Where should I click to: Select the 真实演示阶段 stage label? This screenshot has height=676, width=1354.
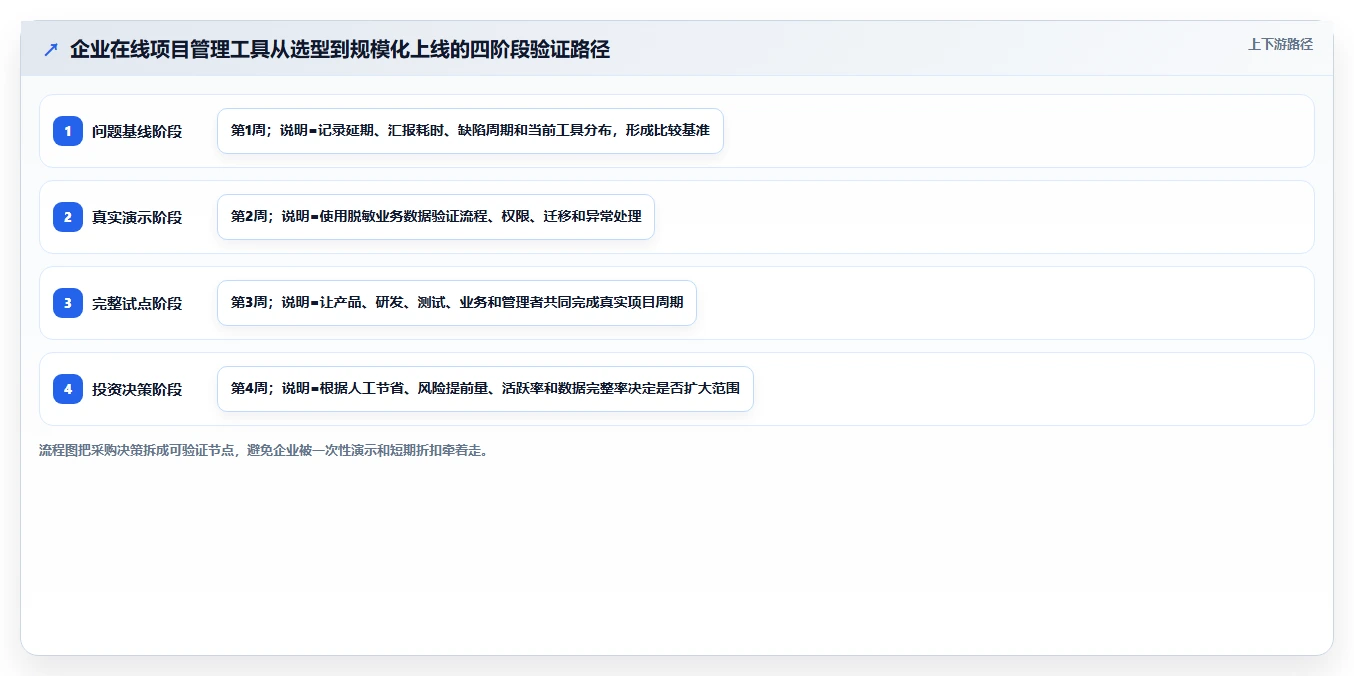(137, 217)
